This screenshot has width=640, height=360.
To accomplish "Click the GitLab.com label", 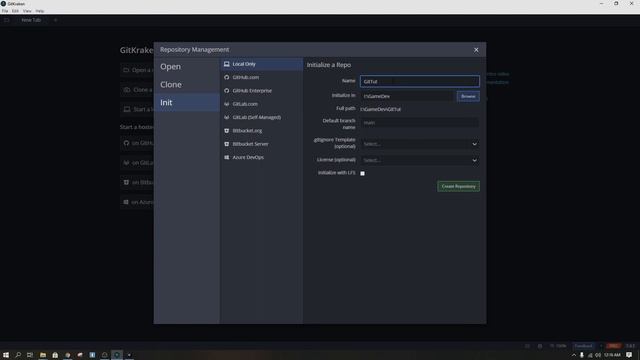I will click(x=245, y=104).
